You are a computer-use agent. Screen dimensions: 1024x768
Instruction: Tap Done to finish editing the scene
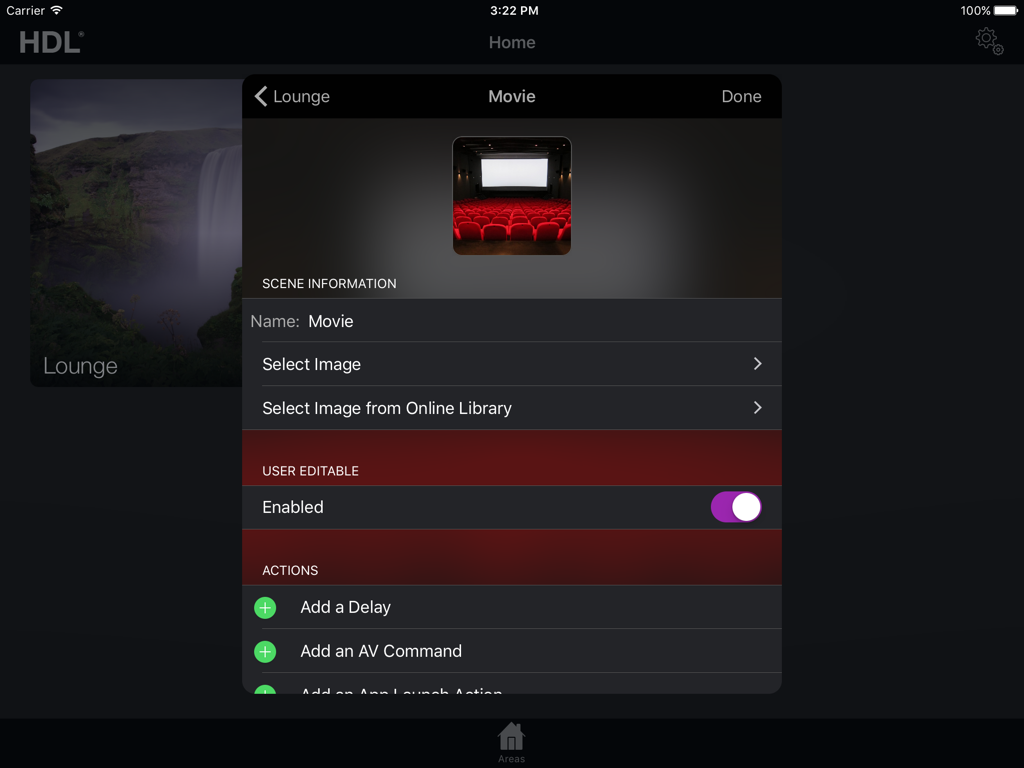741,96
